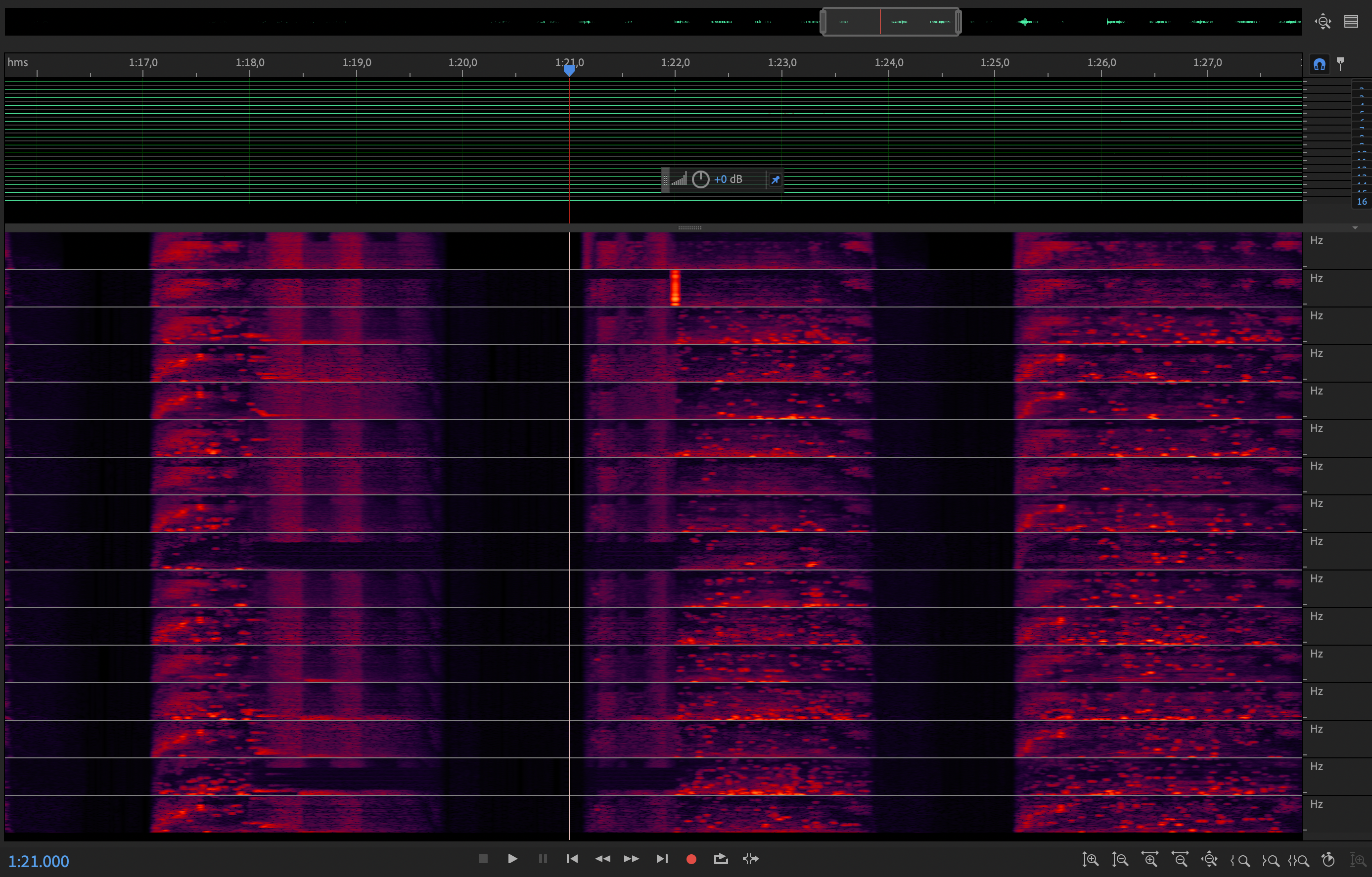Zoom out full on all axes
The image size is (1372, 877).
(1209, 859)
